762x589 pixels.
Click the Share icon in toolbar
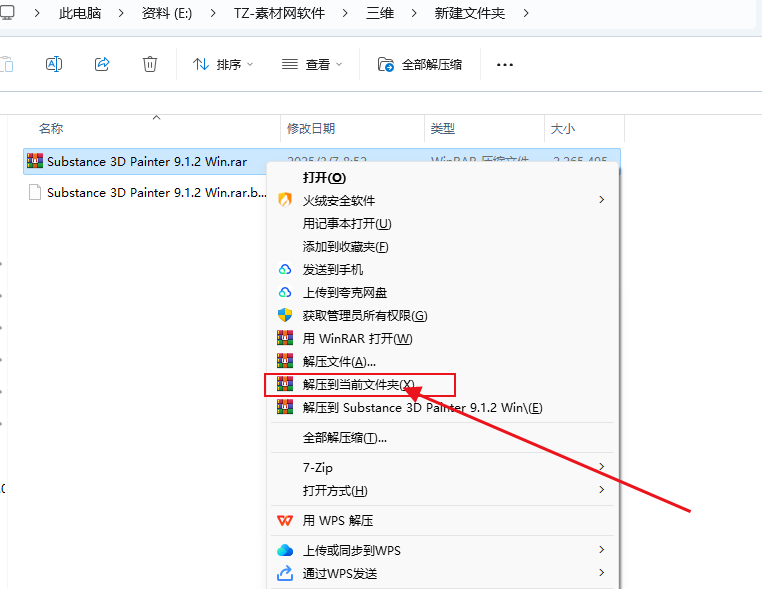coord(102,64)
